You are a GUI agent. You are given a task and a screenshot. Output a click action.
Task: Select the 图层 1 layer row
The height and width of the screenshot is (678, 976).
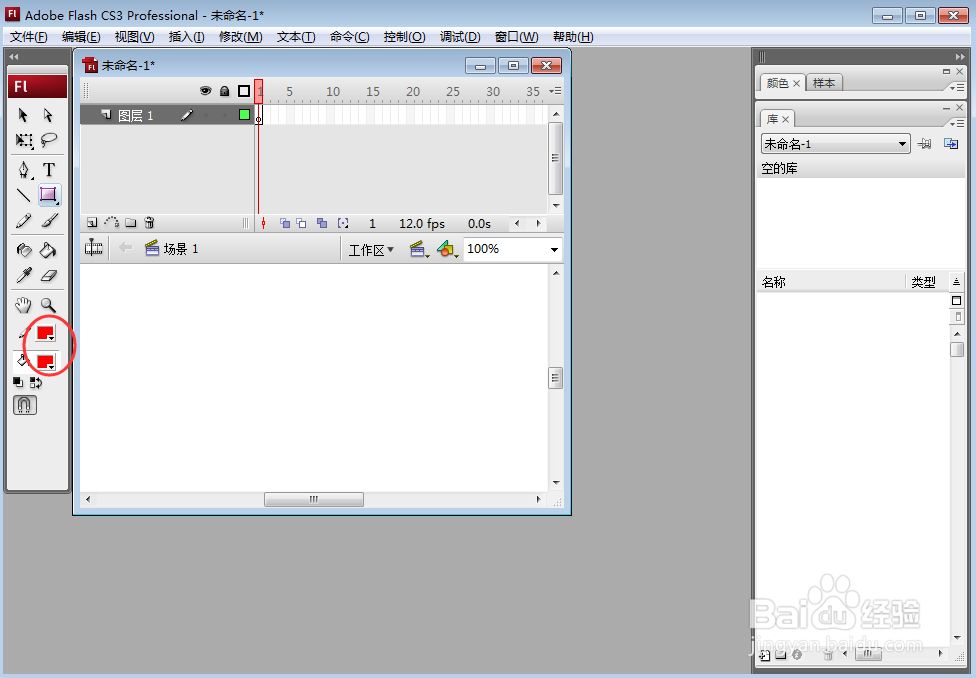click(167, 115)
